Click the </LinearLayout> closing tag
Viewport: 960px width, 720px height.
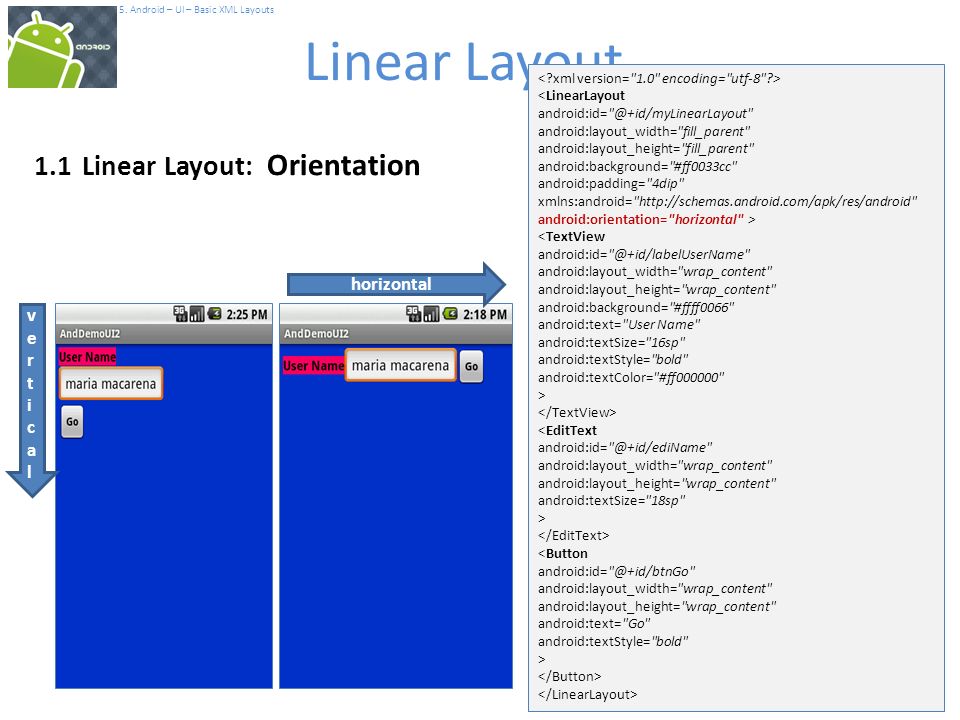click(587, 694)
